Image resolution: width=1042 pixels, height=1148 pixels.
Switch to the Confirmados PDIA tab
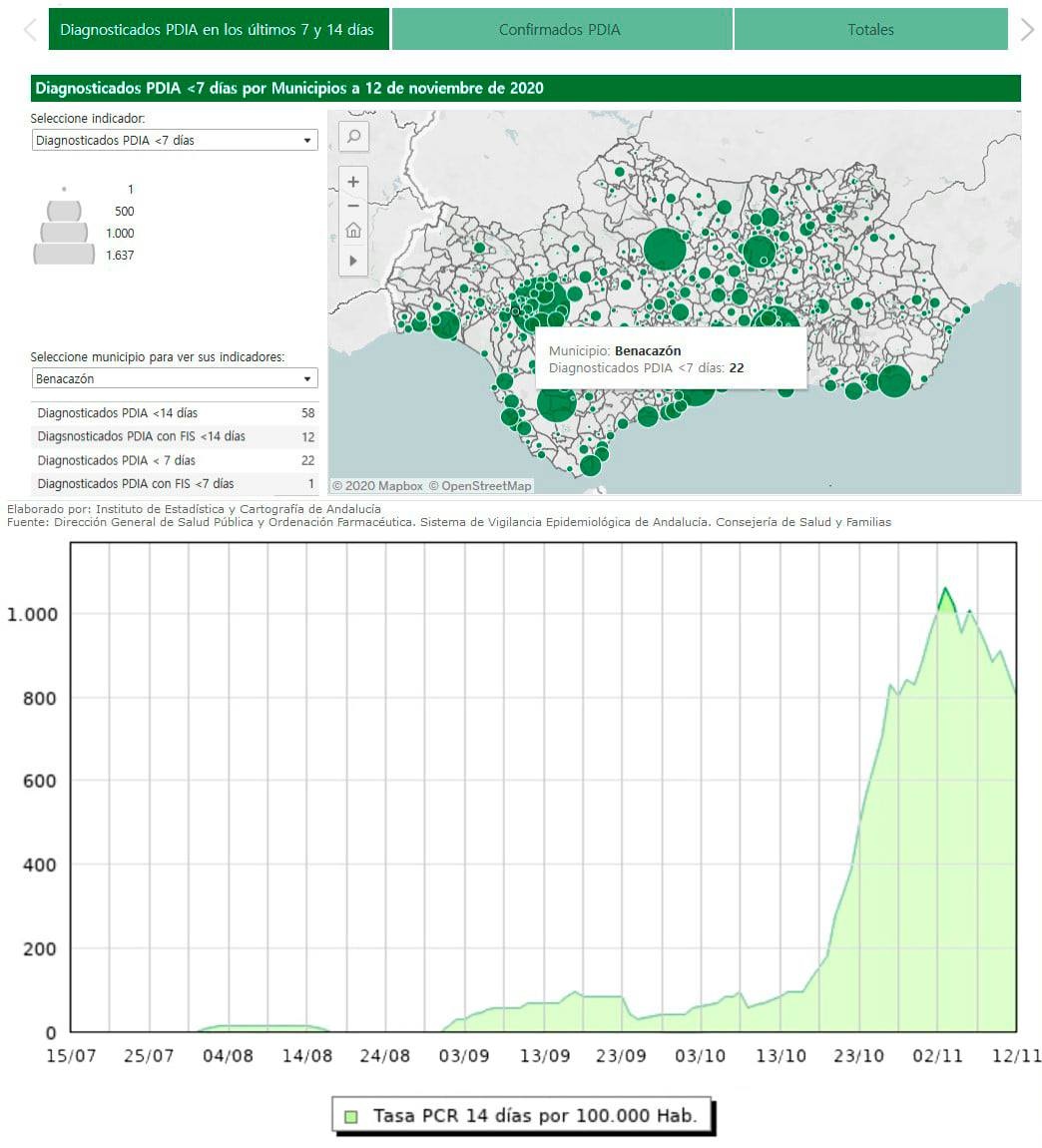[561, 31]
